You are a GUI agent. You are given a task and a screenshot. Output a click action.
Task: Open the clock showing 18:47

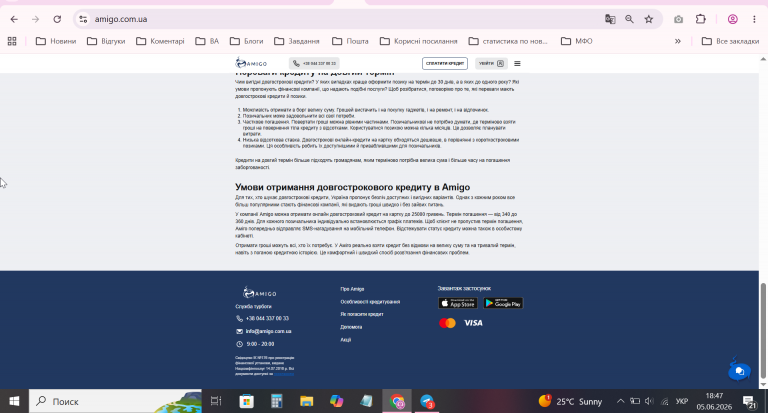714,401
